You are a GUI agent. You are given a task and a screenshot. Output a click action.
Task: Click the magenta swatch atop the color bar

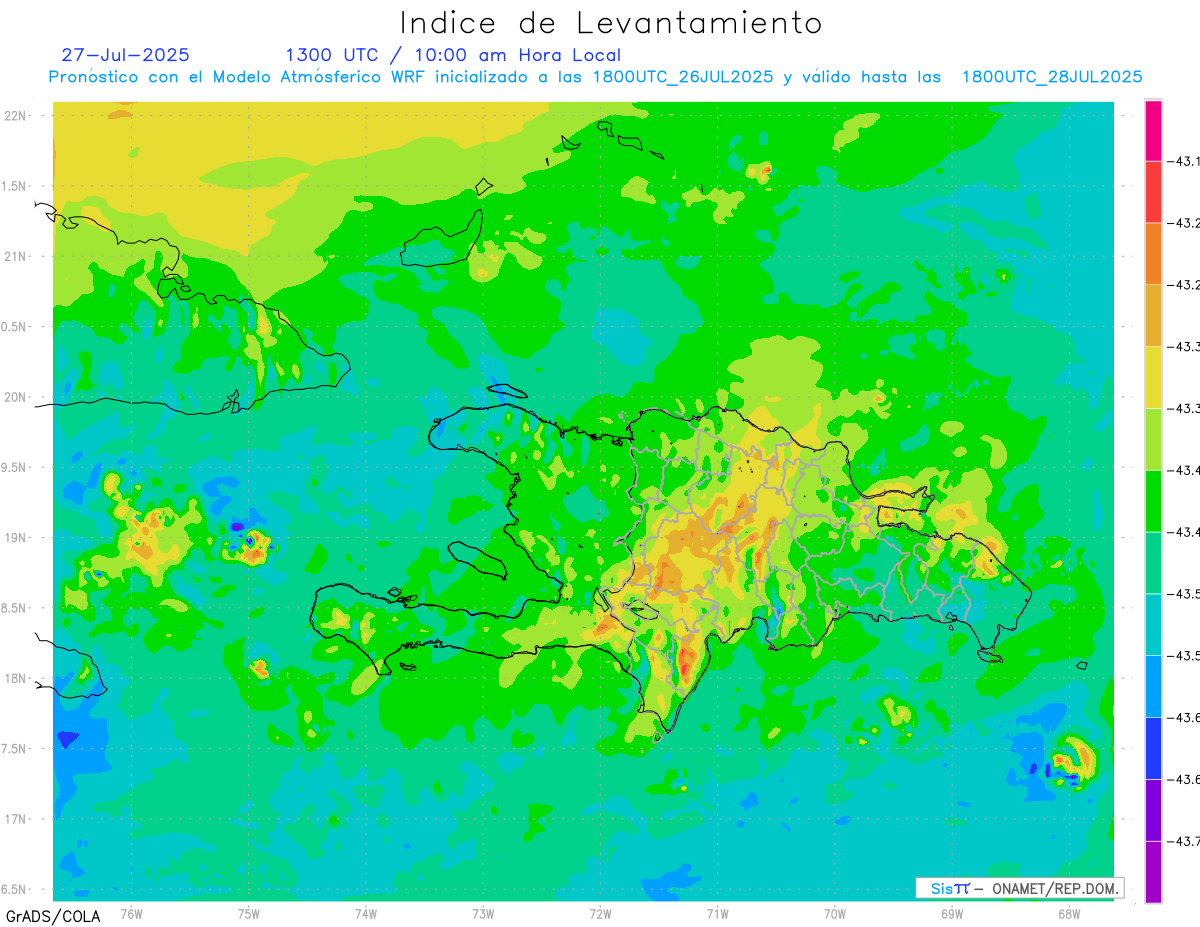1153,130
